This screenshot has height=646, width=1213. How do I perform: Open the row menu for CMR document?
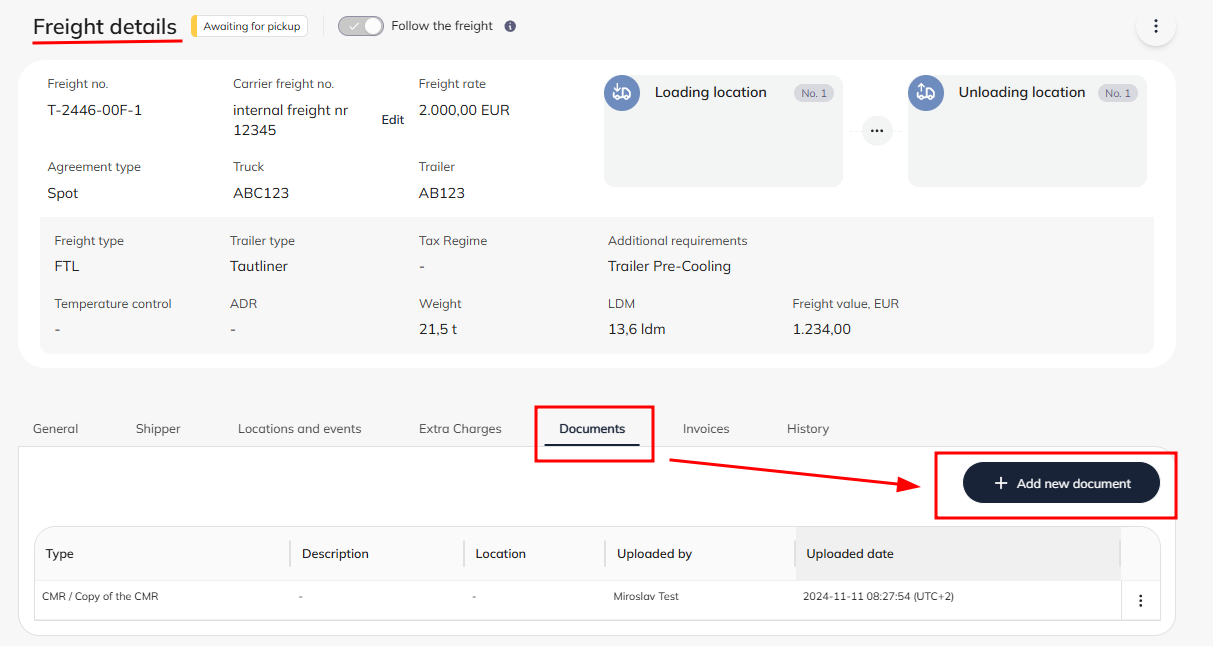[1140, 601]
